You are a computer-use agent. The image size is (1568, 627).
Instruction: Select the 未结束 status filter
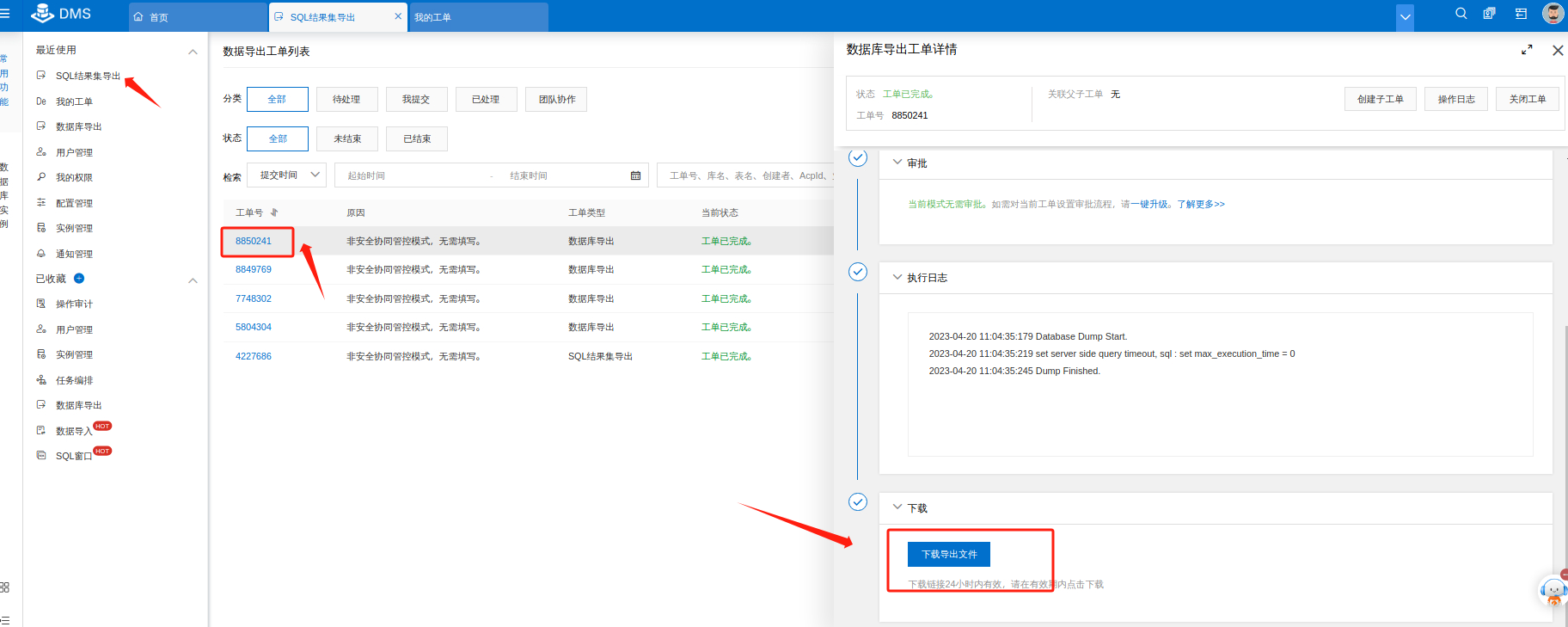tap(347, 138)
